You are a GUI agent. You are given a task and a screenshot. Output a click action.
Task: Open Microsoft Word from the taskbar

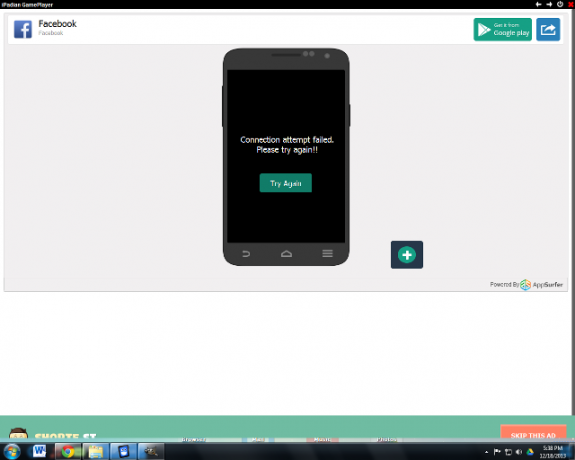[40, 451]
